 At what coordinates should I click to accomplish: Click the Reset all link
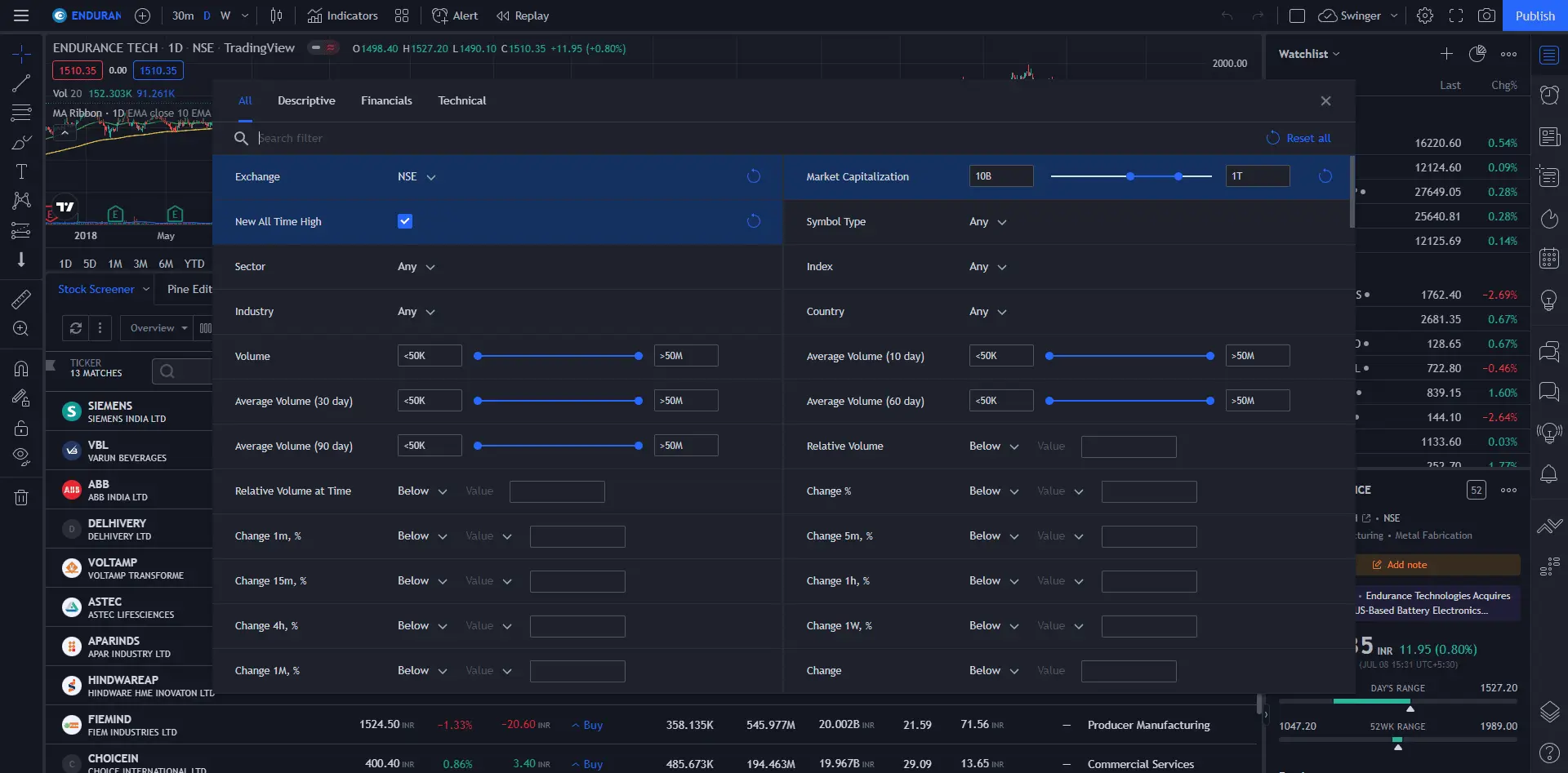[1307, 138]
